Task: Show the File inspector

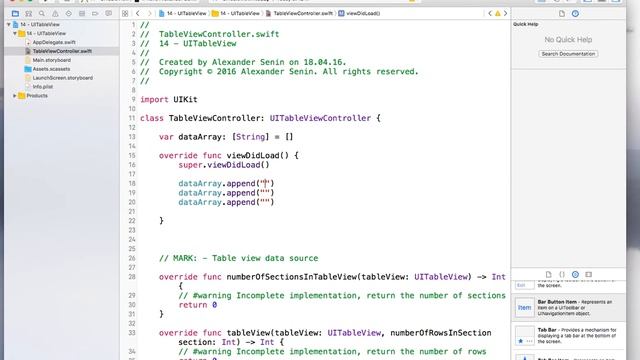Action: click(x=562, y=13)
